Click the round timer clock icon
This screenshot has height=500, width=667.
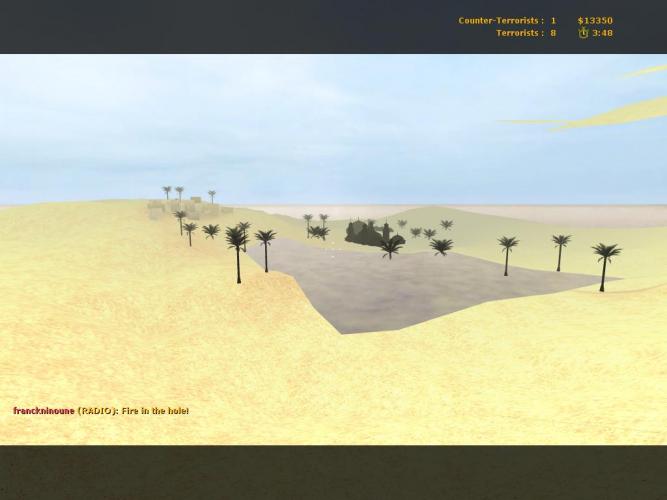(583, 33)
